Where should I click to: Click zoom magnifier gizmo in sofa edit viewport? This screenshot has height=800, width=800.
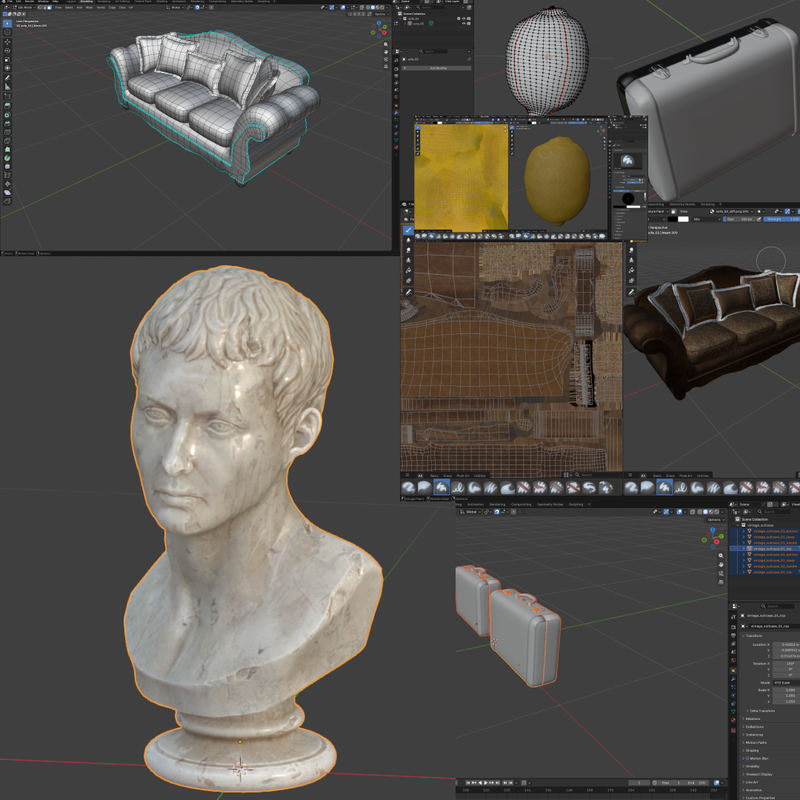[x=386, y=44]
